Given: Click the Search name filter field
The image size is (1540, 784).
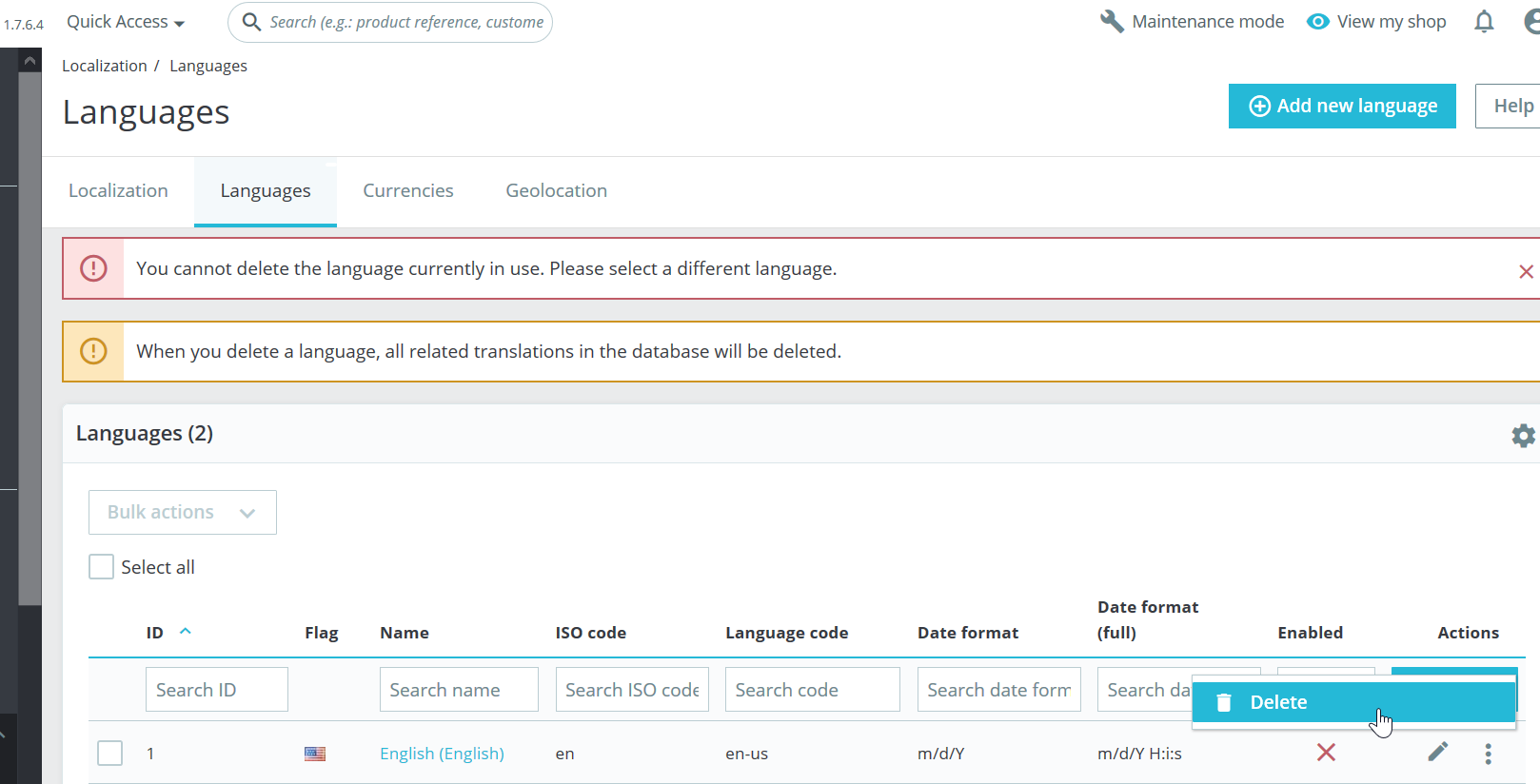Looking at the screenshot, I should tap(458, 690).
